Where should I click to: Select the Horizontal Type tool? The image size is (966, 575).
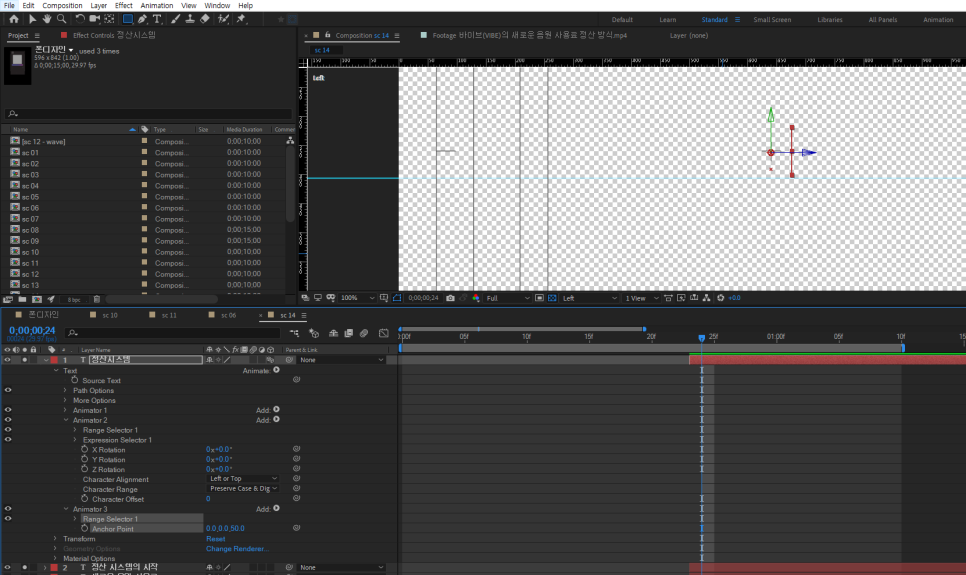(157, 19)
